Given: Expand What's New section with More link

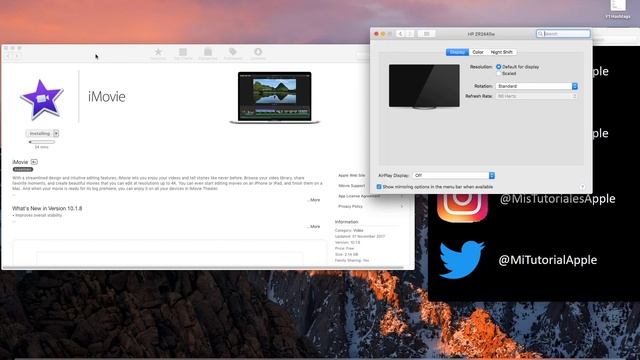Looking at the screenshot, I should click(x=314, y=227).
